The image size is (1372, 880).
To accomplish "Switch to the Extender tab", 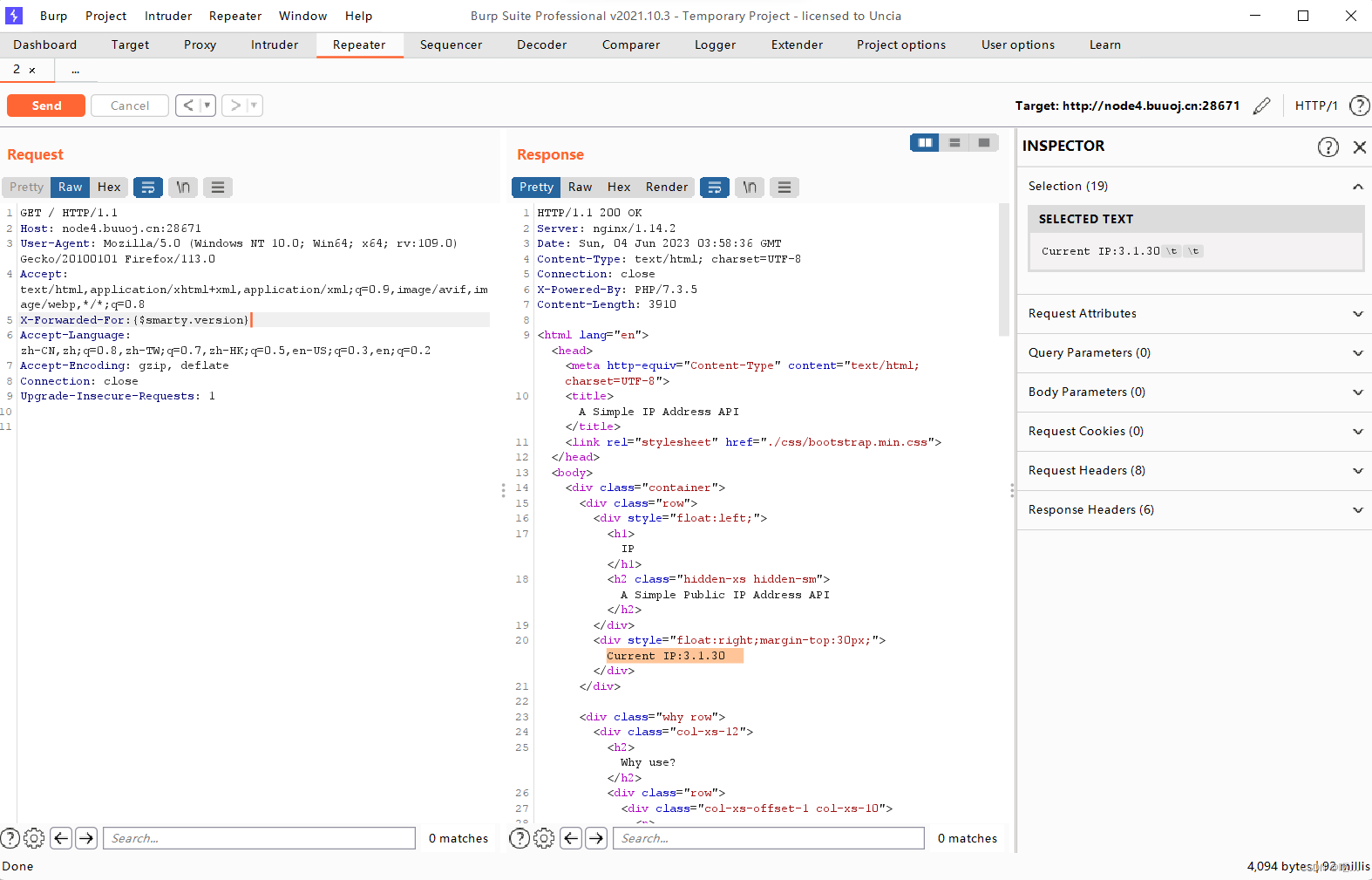I will pos(797,44).
